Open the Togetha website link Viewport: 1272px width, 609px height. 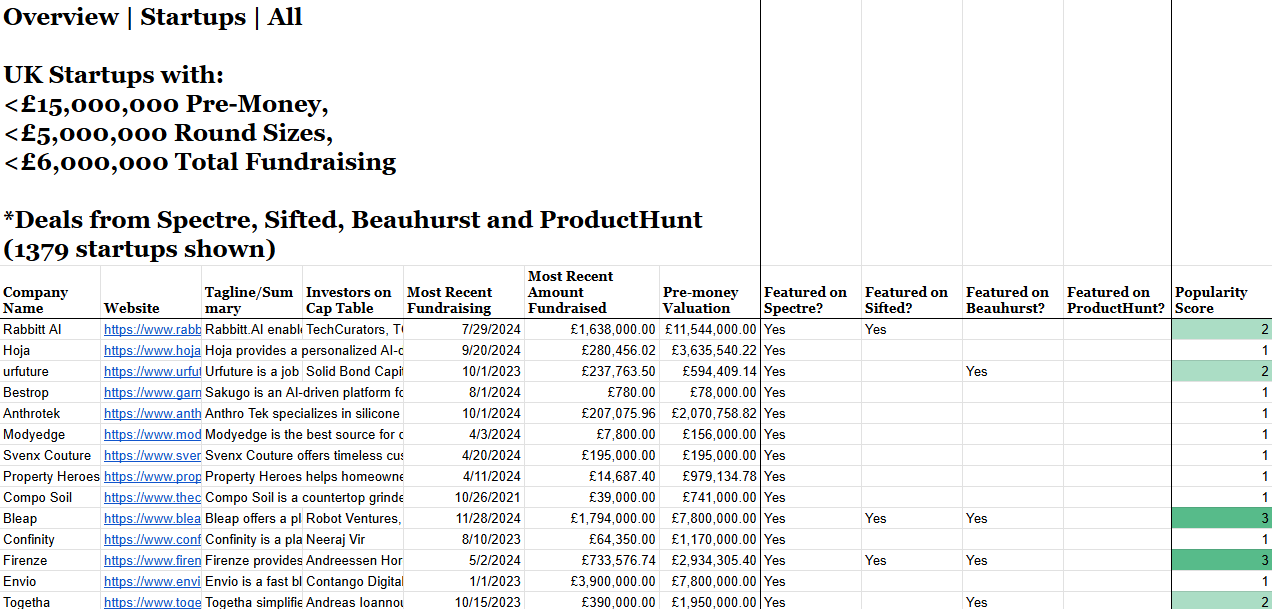point(152,602)
